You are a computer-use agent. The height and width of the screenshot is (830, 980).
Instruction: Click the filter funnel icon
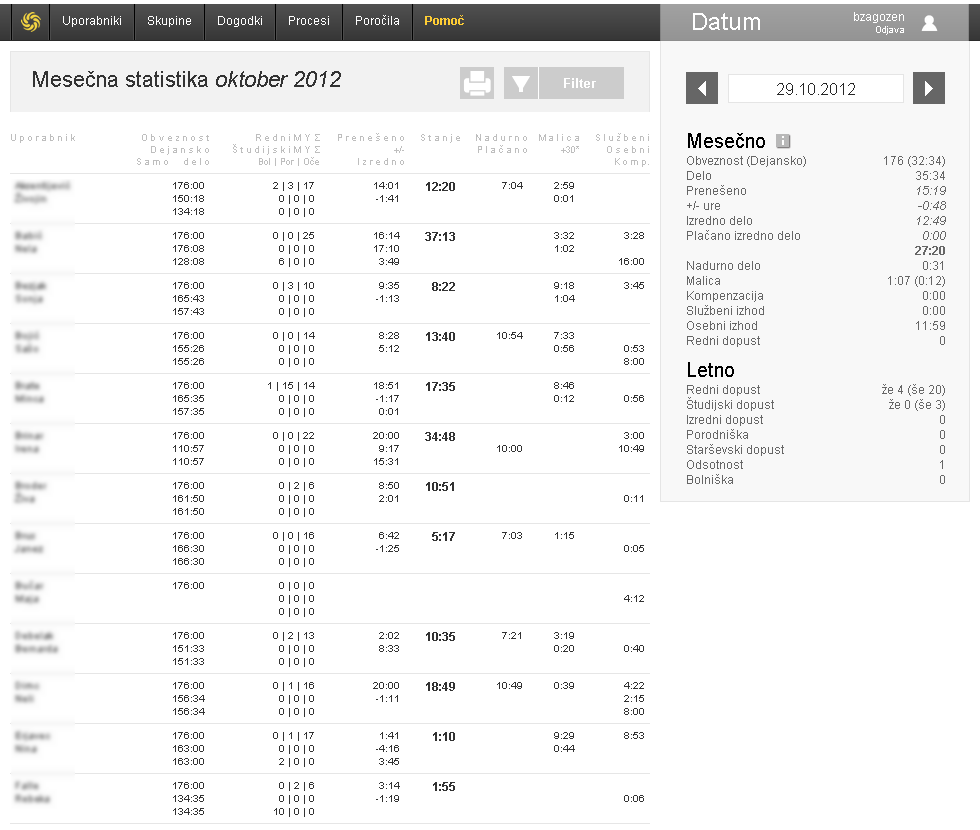(520, 83)
